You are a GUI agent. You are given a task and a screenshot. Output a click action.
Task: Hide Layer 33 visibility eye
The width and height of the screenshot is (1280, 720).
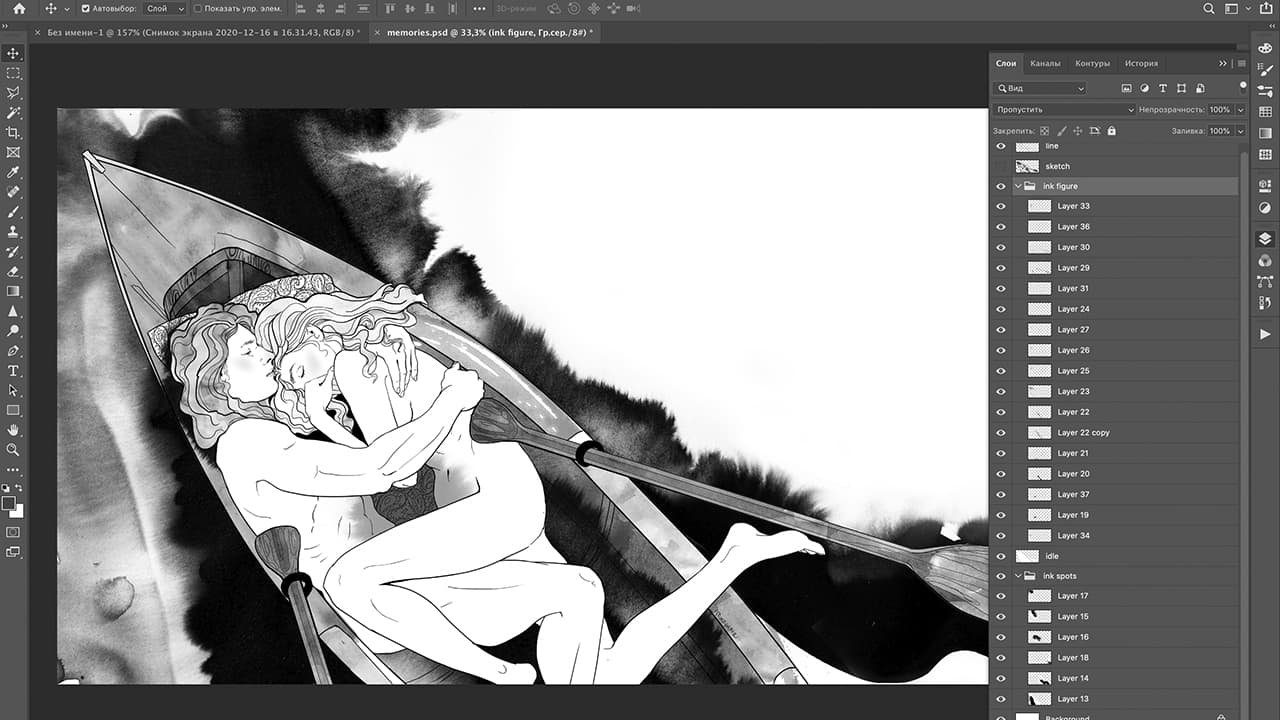click(1001, 206)
